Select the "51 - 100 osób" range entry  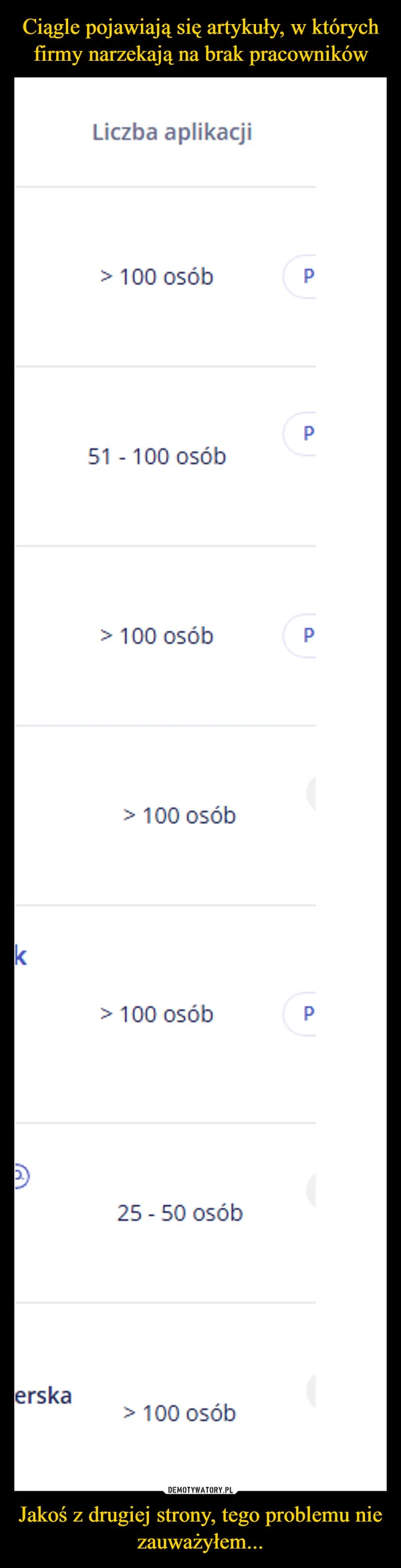click(x=159, y=455)
